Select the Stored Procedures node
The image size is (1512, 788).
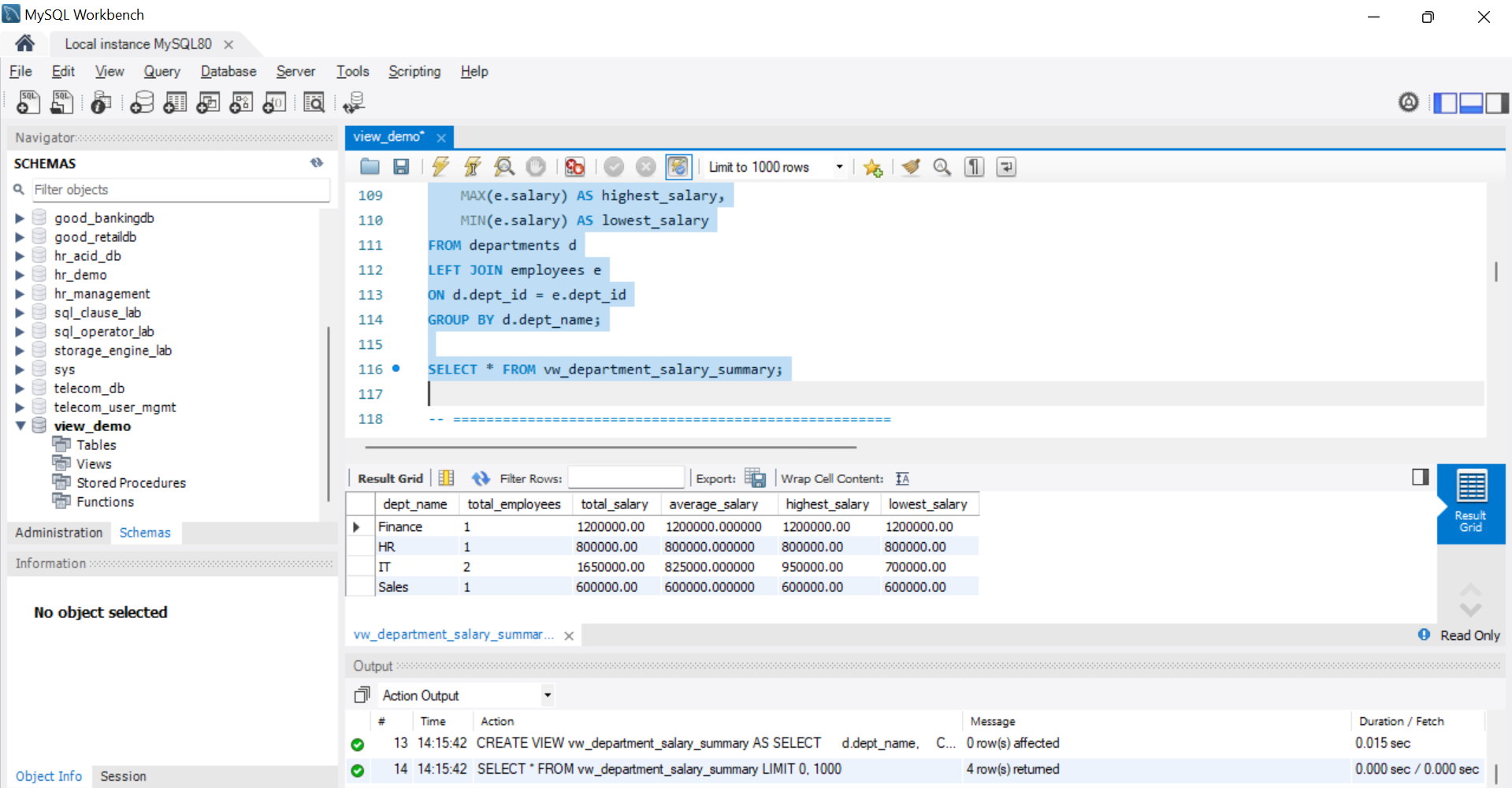[131, 483]
